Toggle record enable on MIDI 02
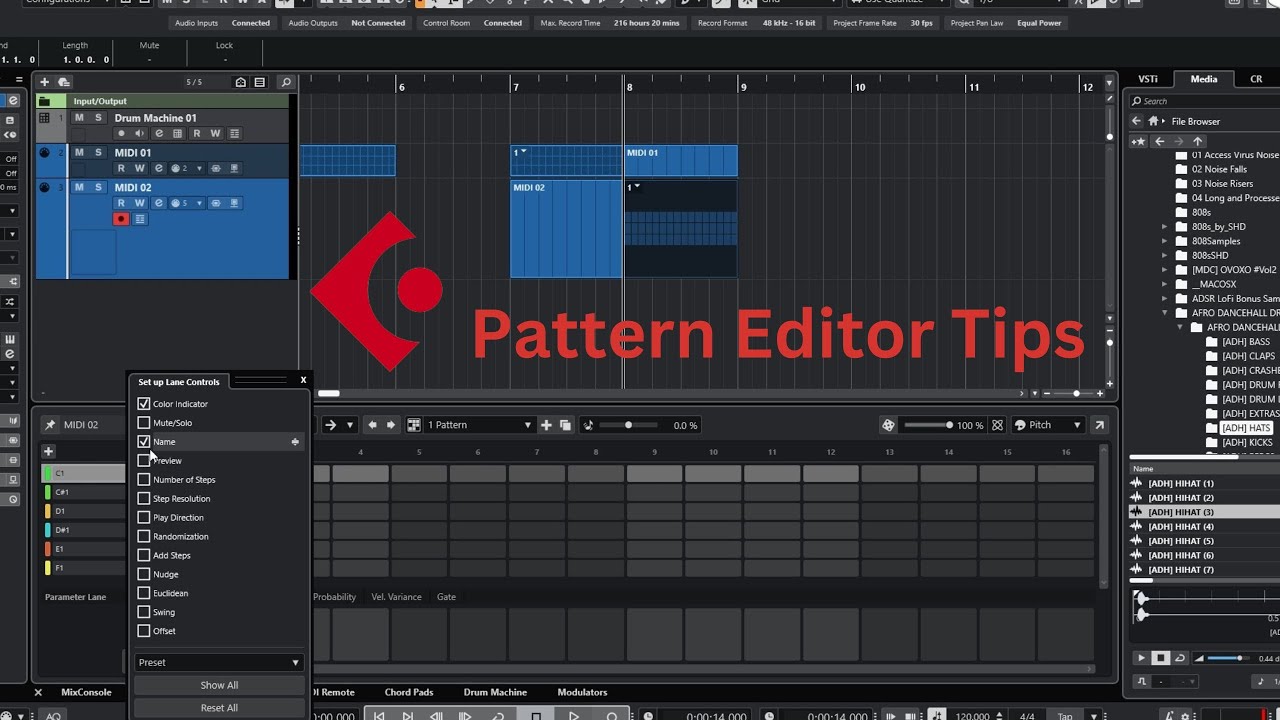Viewport: 1280px width, 720px height. tap(121, 219)
